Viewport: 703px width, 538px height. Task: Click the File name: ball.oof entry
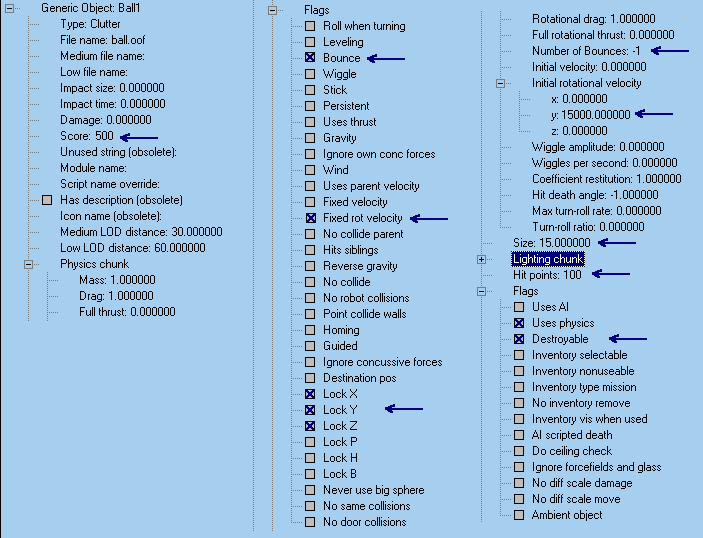point(100,40)
